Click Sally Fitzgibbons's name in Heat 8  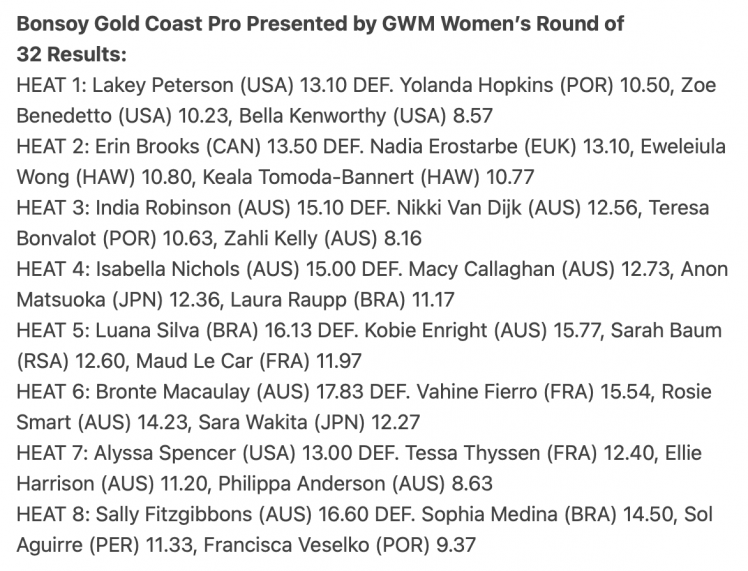click(x=174, y=514)
